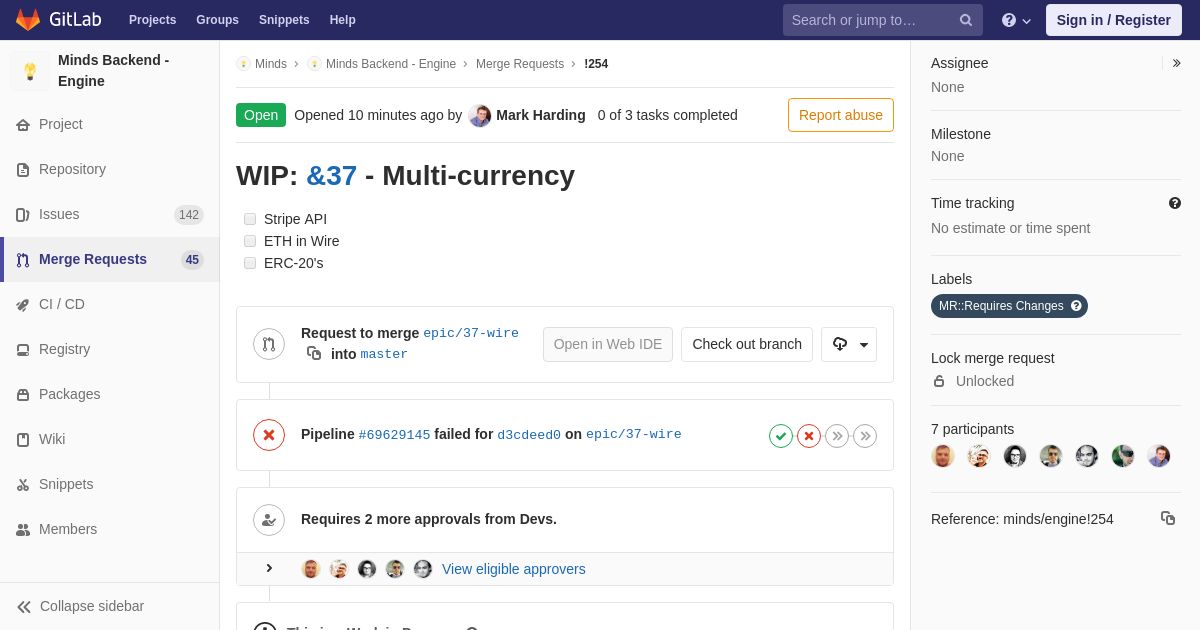
Task: Collapse the right sidebar chevrons
Action: (1176, 63)
